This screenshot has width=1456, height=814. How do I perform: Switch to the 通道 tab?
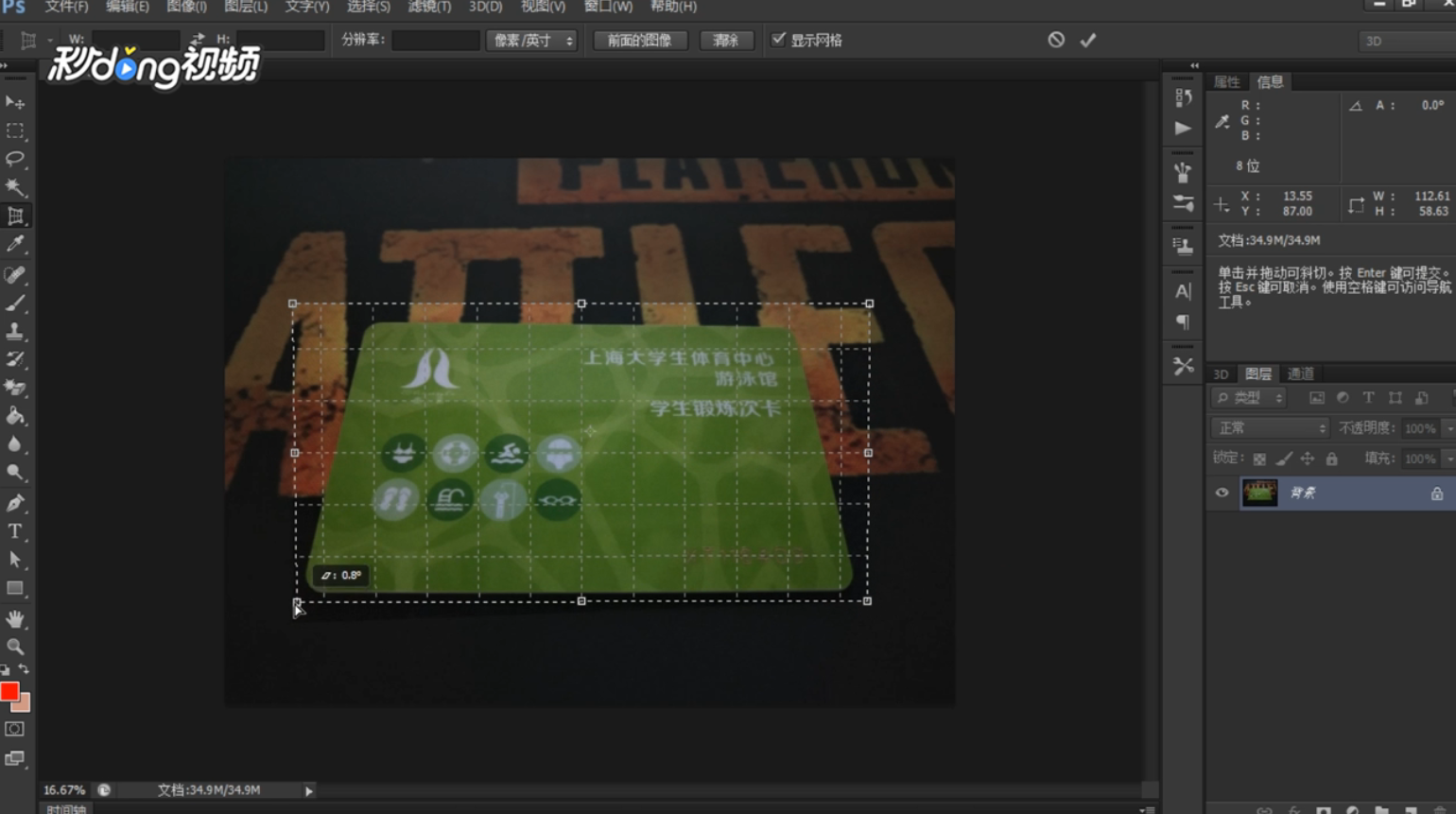(1301, 374)
